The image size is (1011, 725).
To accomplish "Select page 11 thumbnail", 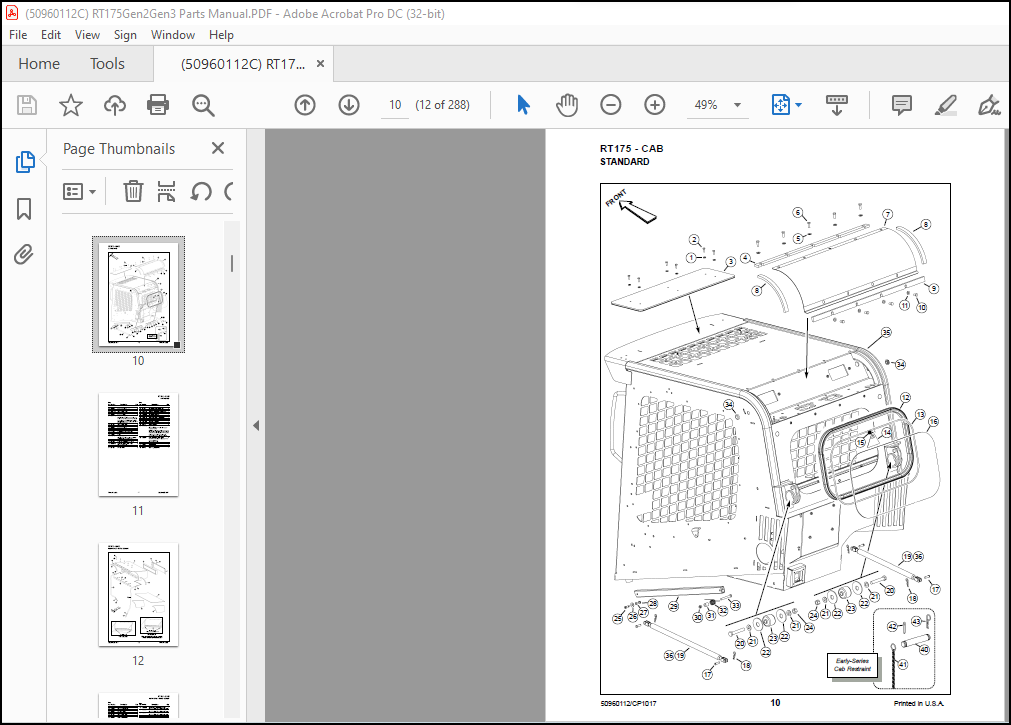I will 138,444.
